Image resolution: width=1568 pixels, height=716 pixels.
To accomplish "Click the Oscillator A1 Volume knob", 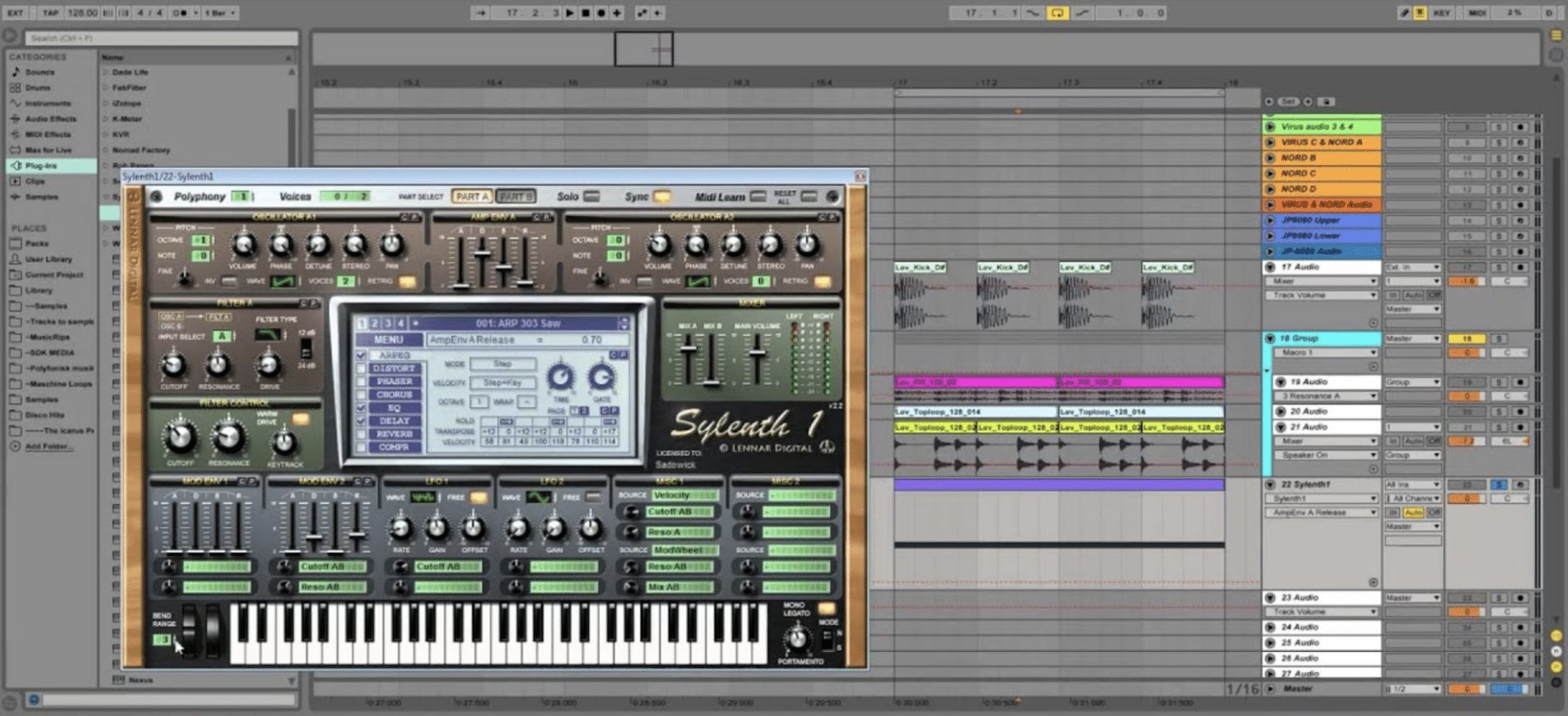I will coord(243,245).
